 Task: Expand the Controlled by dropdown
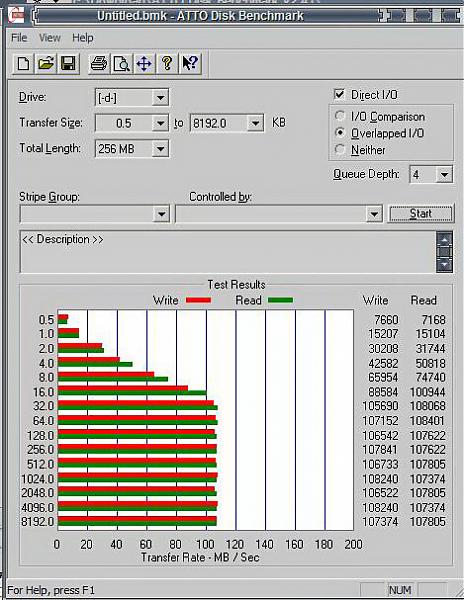pyautogui.click(x=374, y=214)
